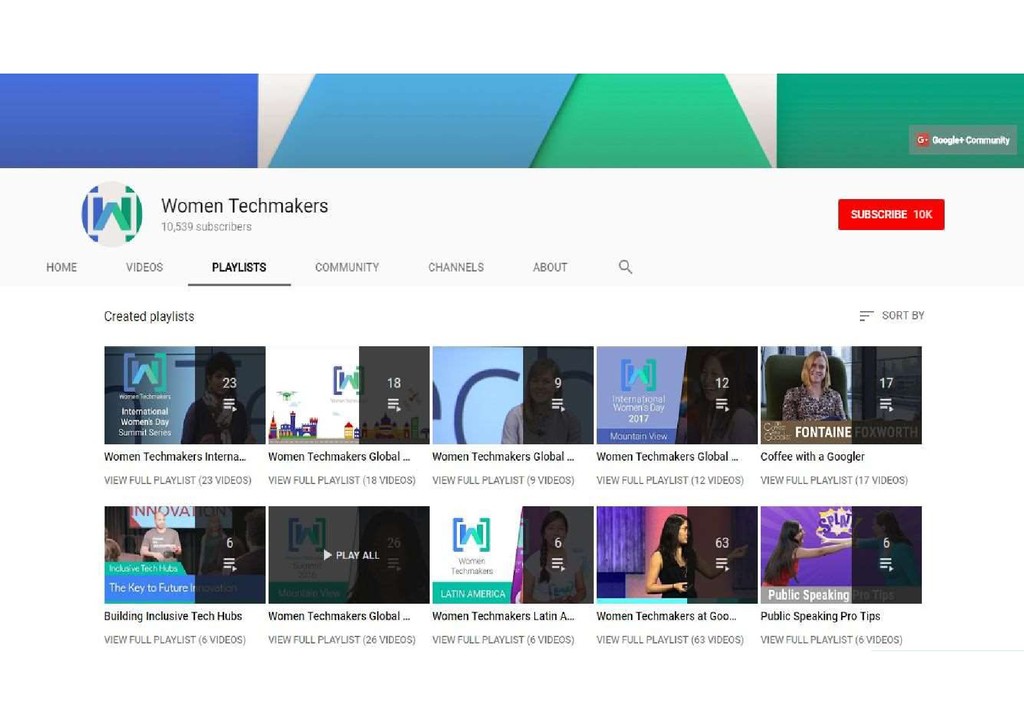Click the 'Public Speaking Pro Tips' title
Screen dimensions: 1024x724
(x=820, y=616)
